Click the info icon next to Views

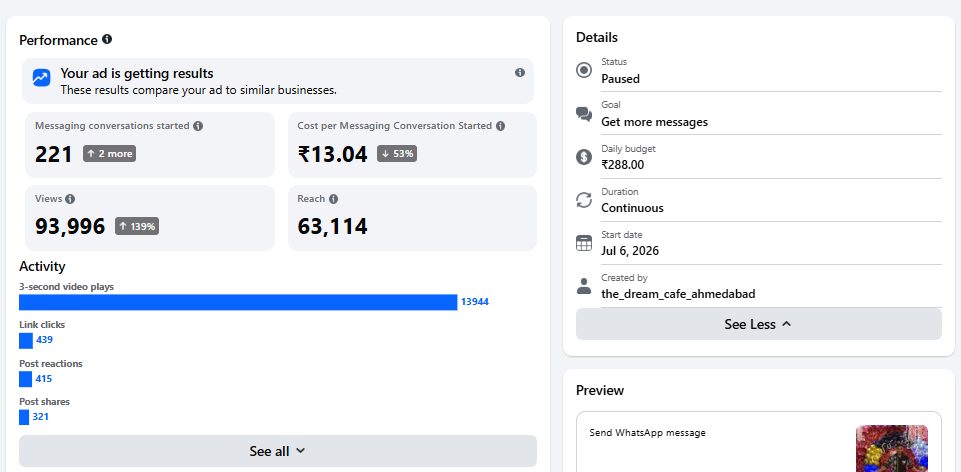(x=70, y=199)
